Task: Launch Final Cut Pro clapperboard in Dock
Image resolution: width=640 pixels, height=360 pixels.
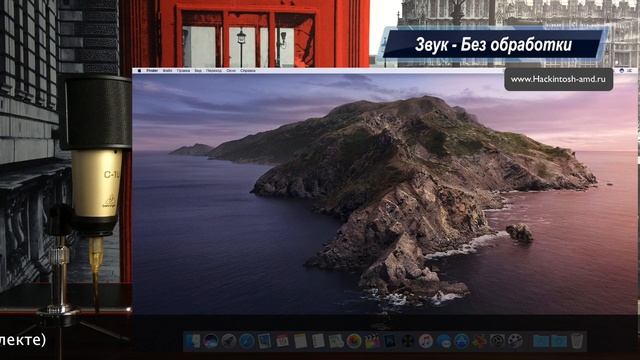Action: coord(372,341)
